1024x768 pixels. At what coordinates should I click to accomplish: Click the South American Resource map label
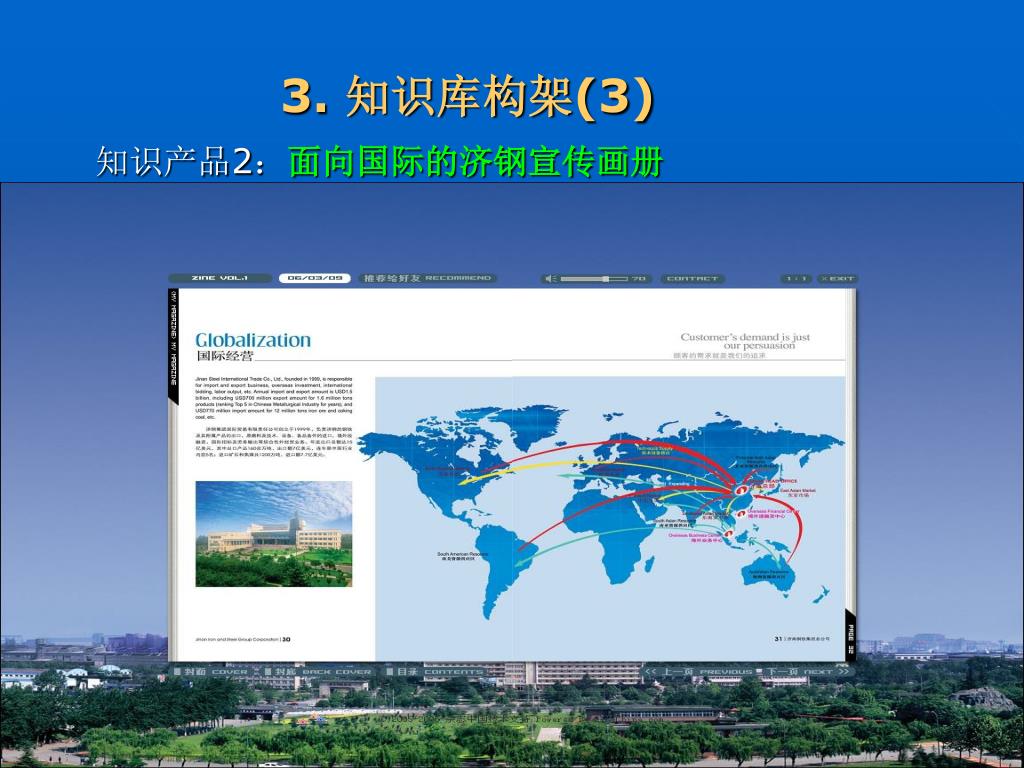(462, 556)
